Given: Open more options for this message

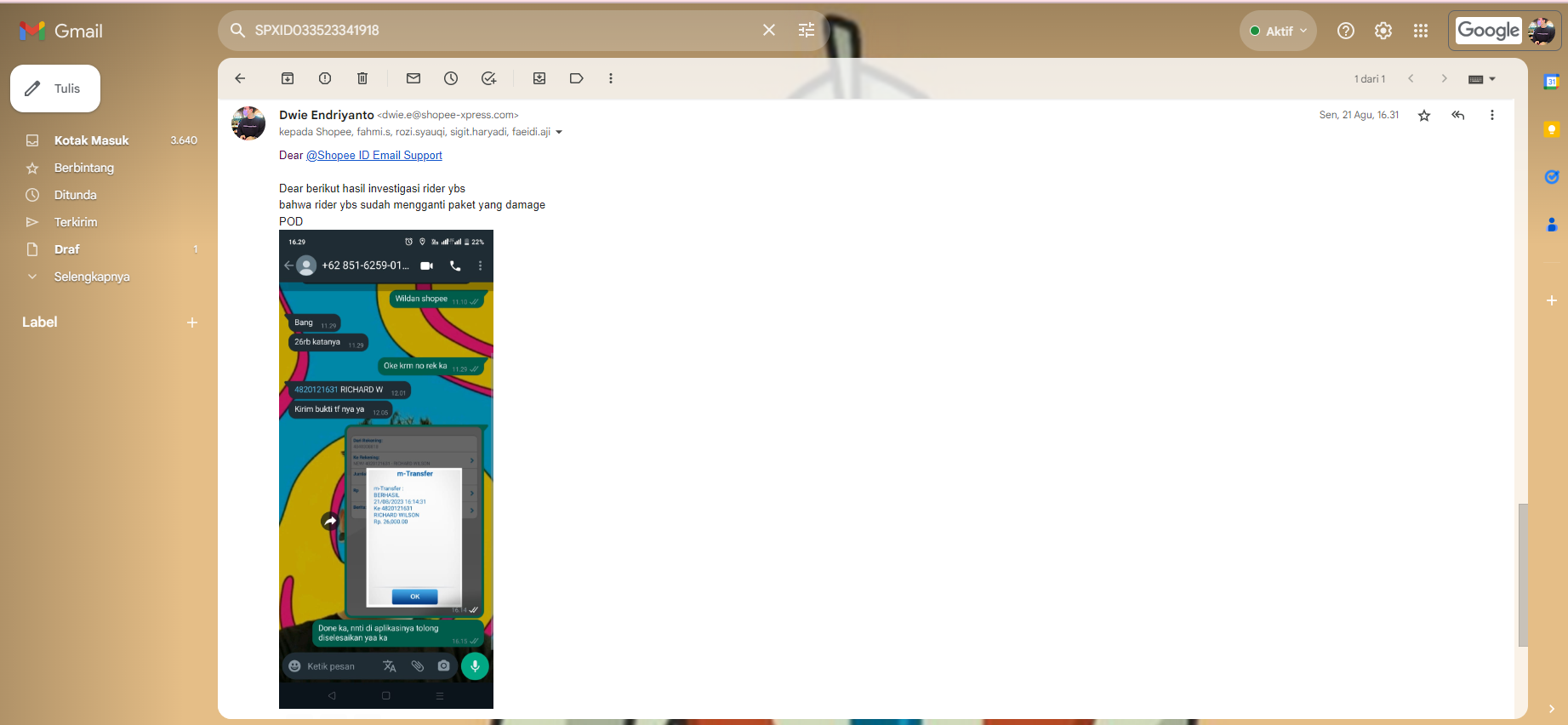Looking at the screenshot, I should click(1492, 115).
